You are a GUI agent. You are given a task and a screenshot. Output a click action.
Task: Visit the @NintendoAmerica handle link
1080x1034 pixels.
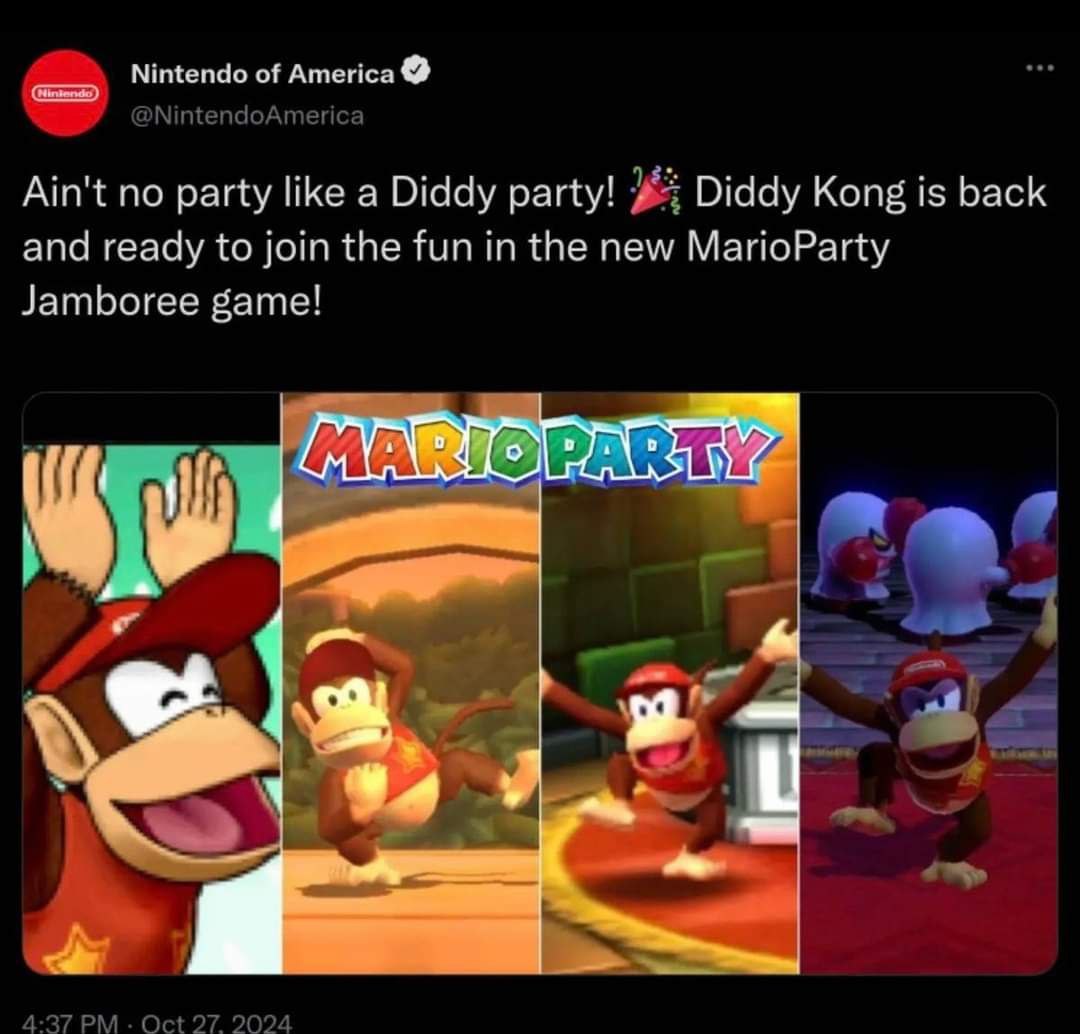coord(247,115)
